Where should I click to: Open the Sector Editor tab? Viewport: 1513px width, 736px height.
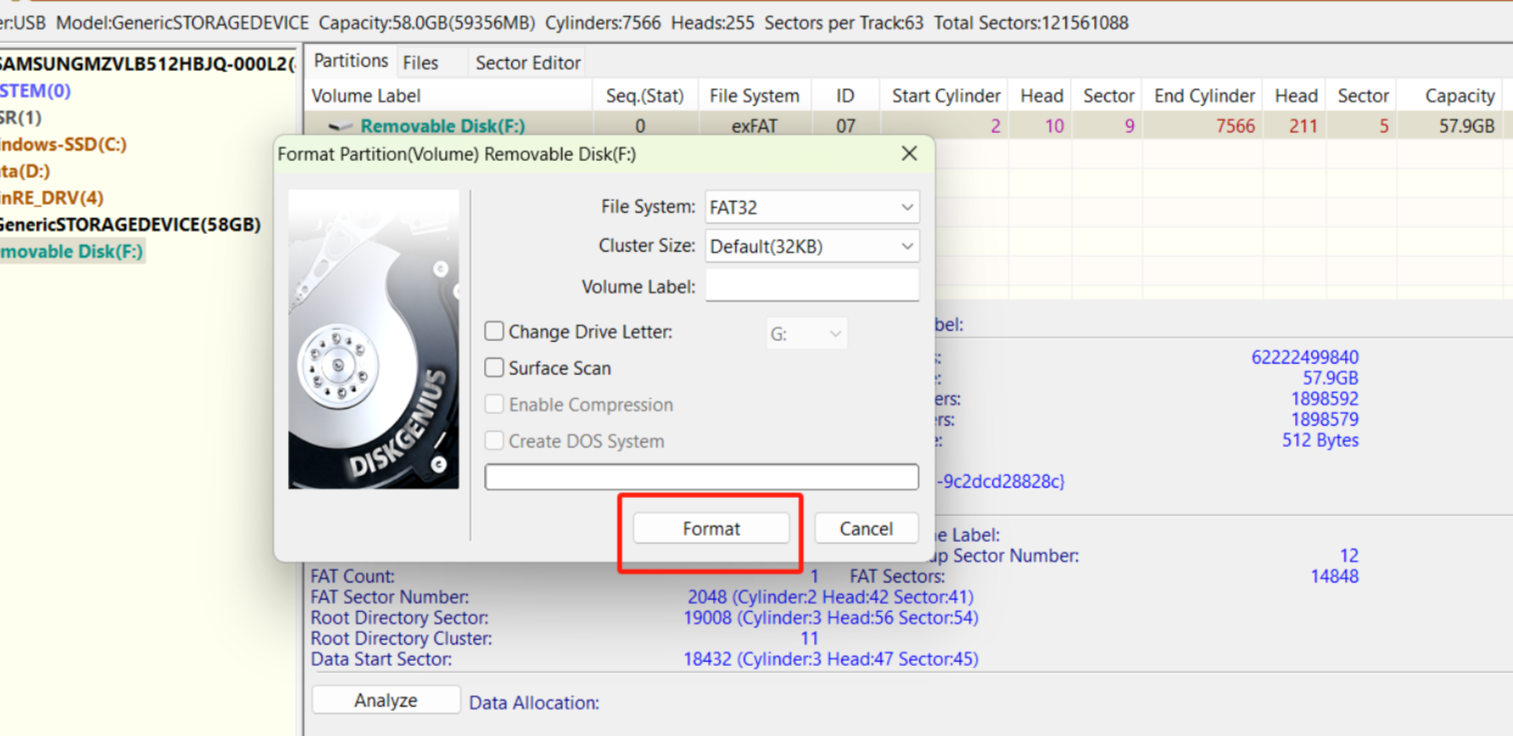(x=526, y=61)
